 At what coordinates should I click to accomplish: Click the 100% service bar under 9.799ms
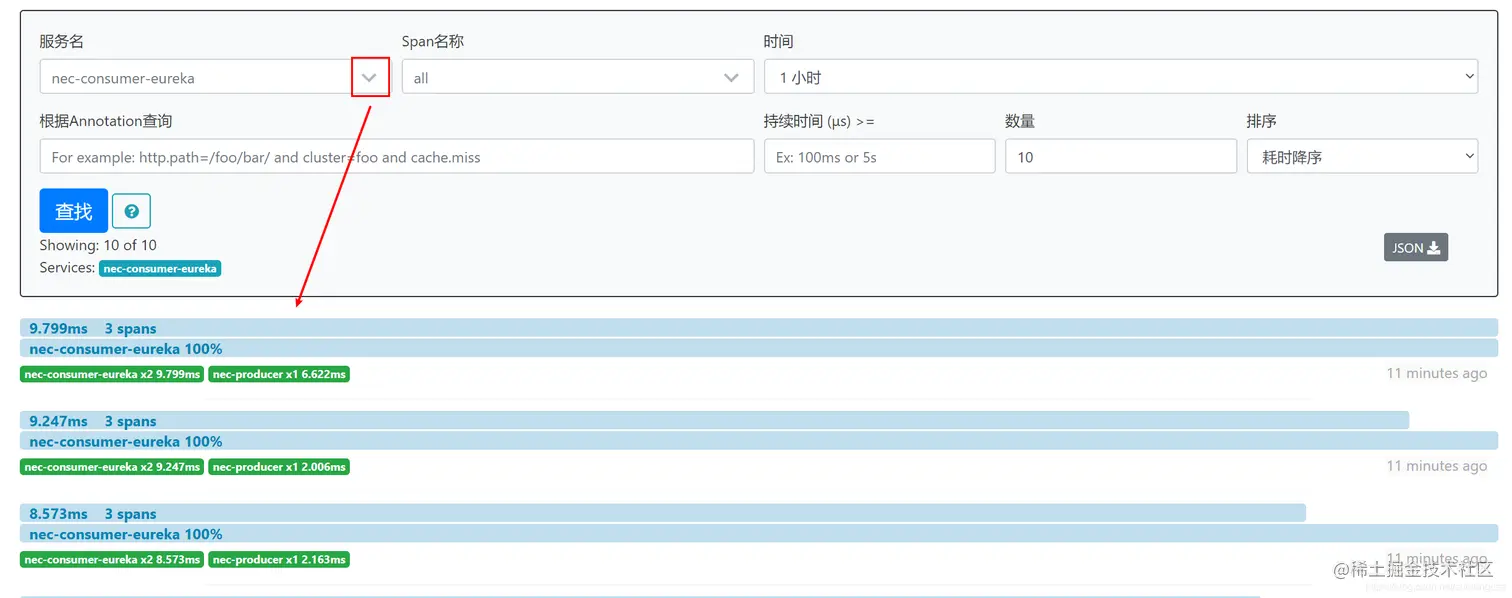pos(759,348)
